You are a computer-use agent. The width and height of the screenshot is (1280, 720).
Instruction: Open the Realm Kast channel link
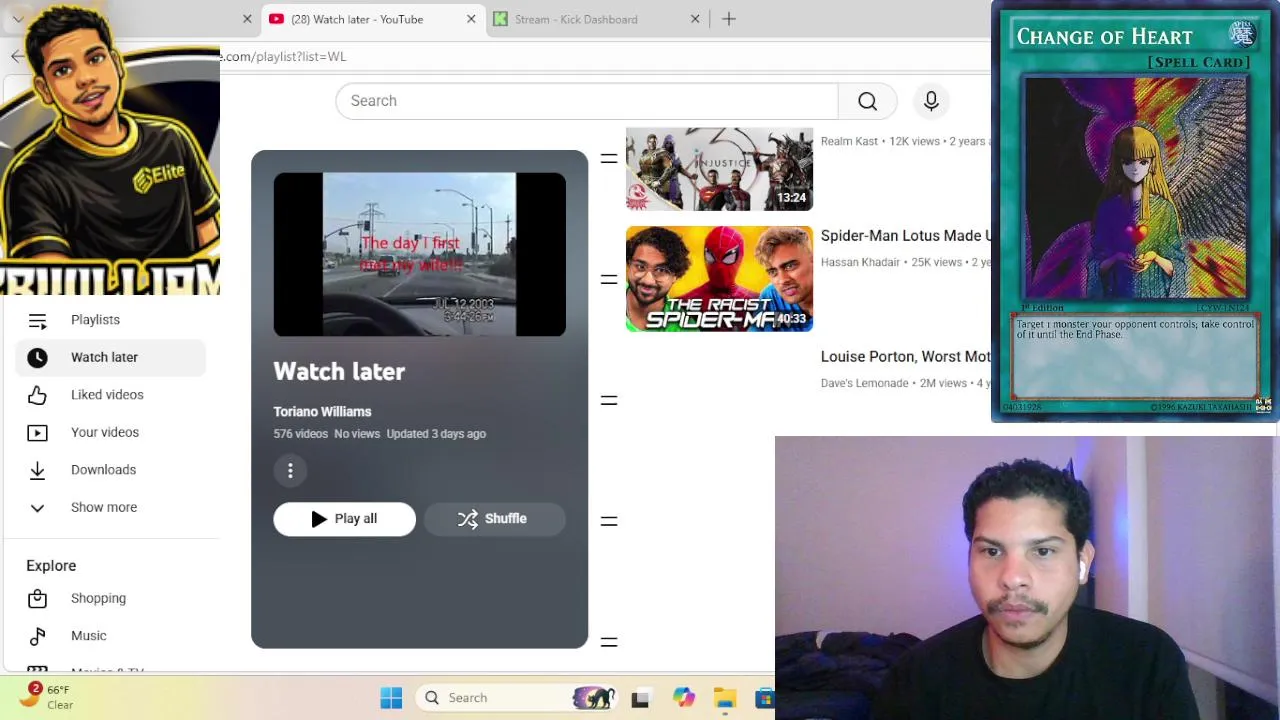(850, 141)
